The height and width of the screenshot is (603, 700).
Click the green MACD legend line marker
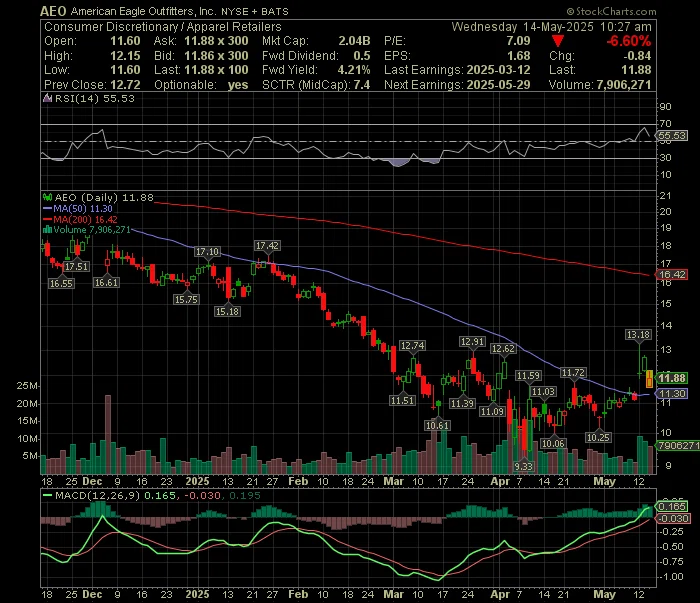[x=47, y=495]
